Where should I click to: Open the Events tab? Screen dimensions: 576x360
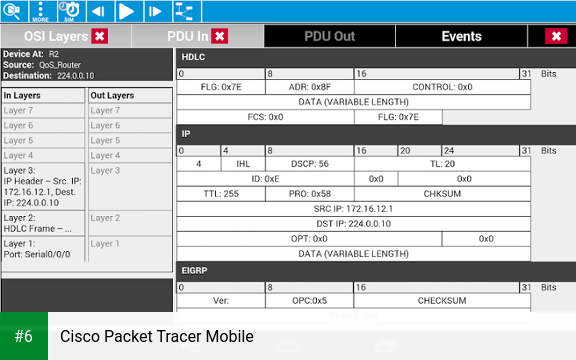click(x=461, y=36)
